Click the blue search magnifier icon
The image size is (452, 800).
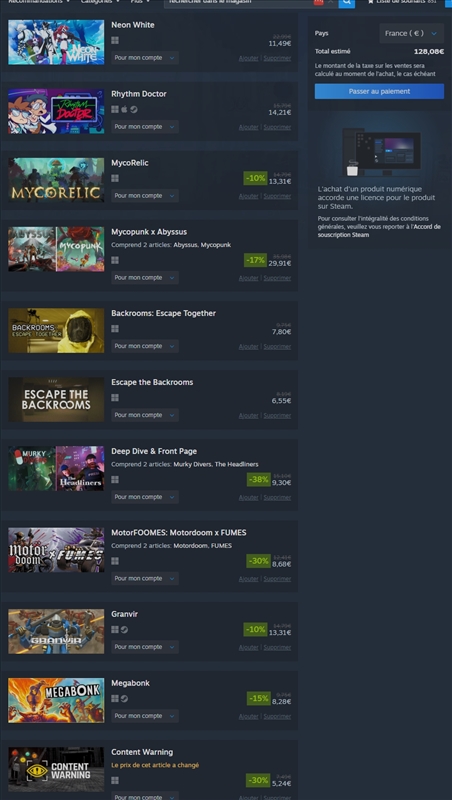[x=346, y=3]
